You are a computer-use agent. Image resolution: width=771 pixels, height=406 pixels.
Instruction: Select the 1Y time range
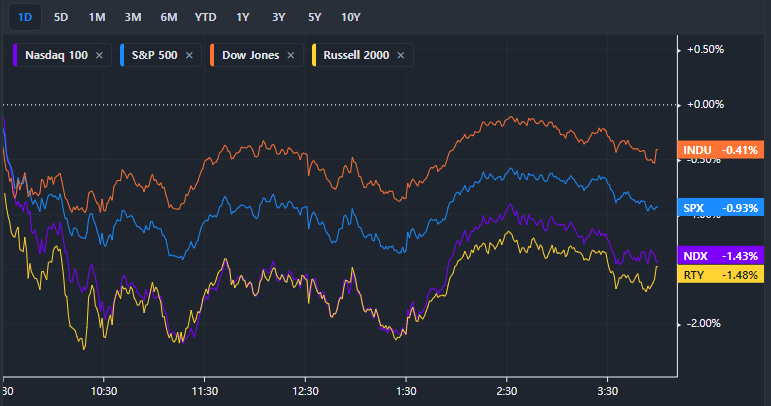tap(243, 16)
